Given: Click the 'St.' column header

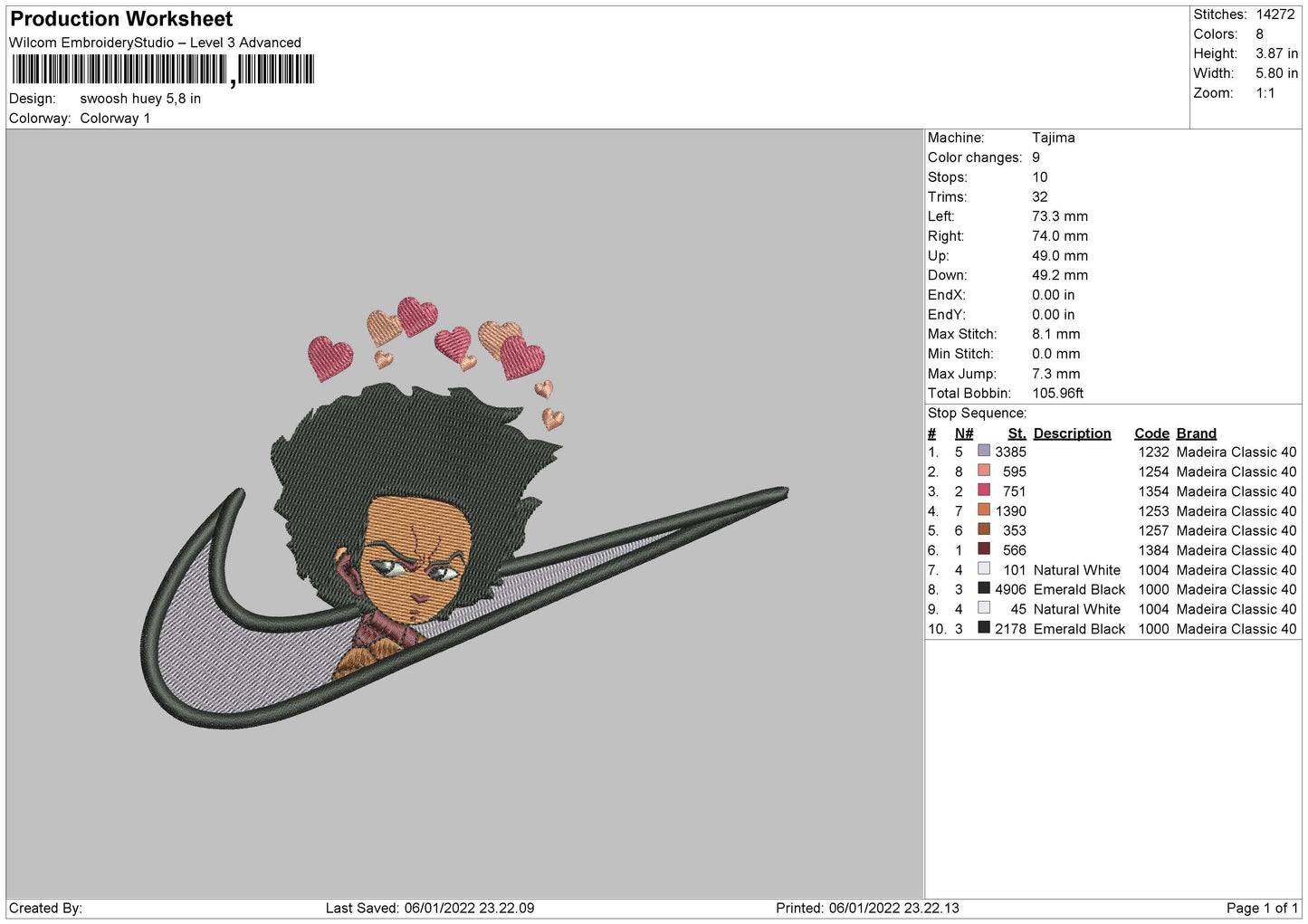Looking at the screenshot, I should 1017,433.
